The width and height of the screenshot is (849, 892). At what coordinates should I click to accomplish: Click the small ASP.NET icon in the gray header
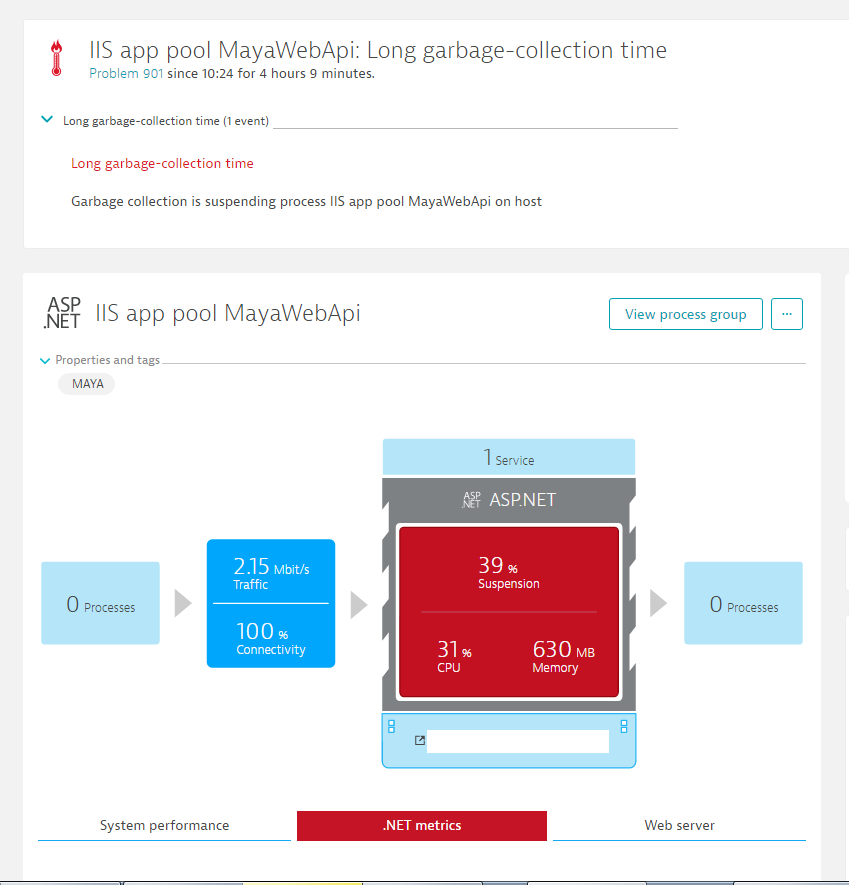[471, 500]
